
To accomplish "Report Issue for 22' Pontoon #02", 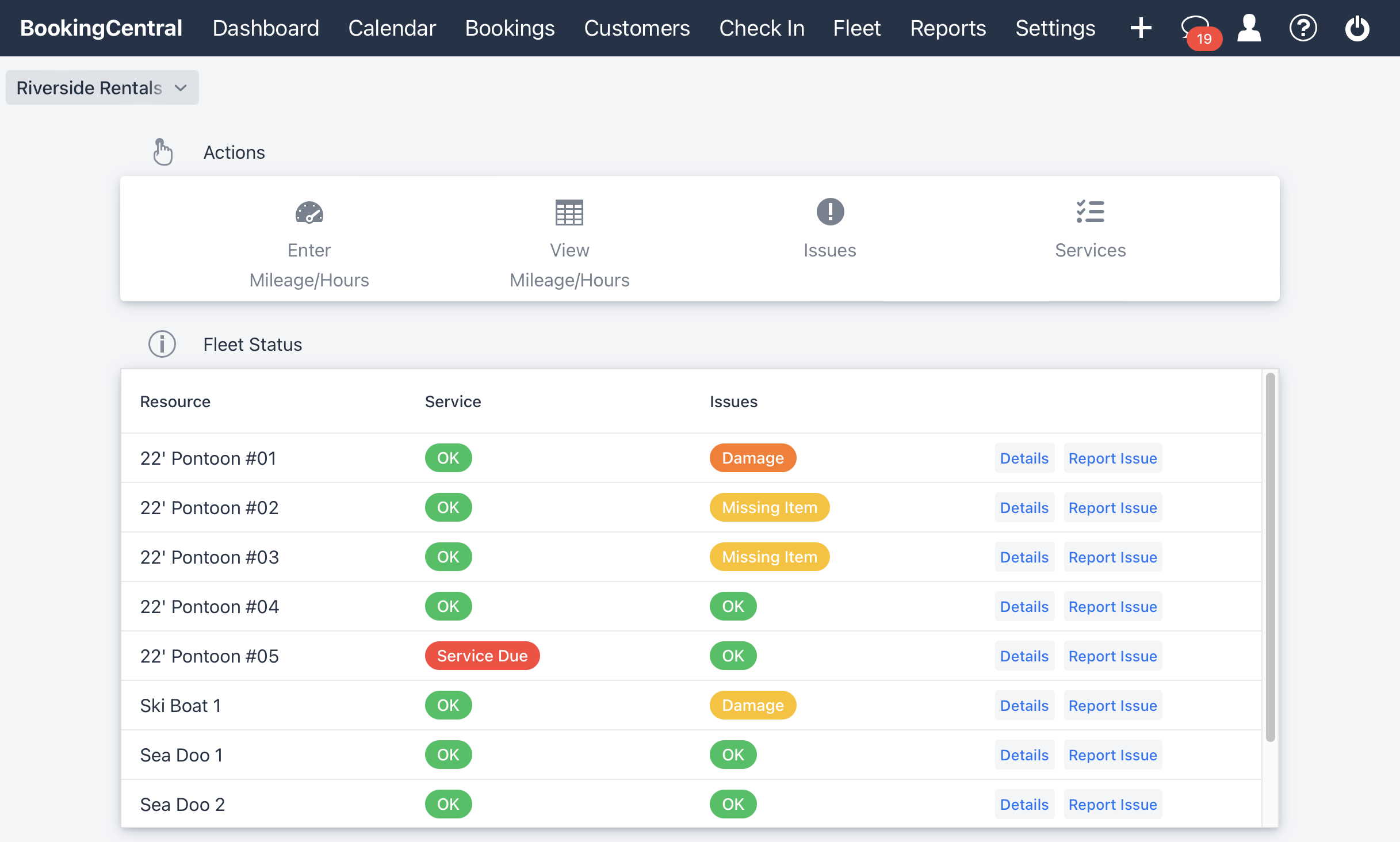I will 1113,507.
